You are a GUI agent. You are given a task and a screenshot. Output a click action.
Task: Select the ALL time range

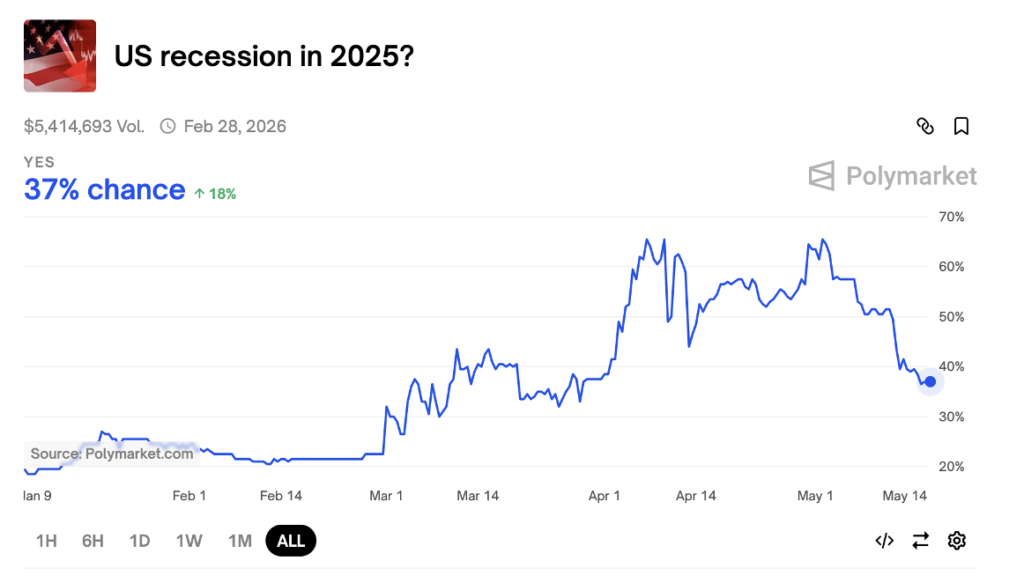click(x=291, y=541)
